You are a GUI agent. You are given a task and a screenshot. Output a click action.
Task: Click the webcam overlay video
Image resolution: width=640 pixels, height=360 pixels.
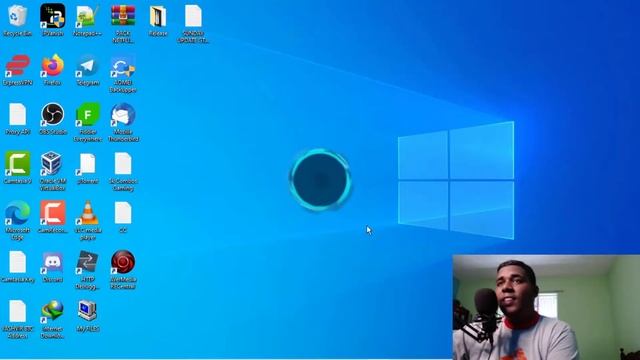pos(546,307)
